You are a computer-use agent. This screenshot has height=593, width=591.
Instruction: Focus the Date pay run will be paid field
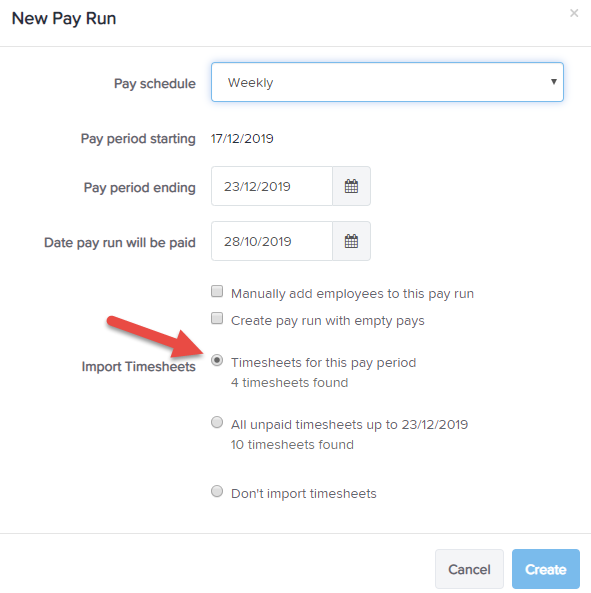272,241
